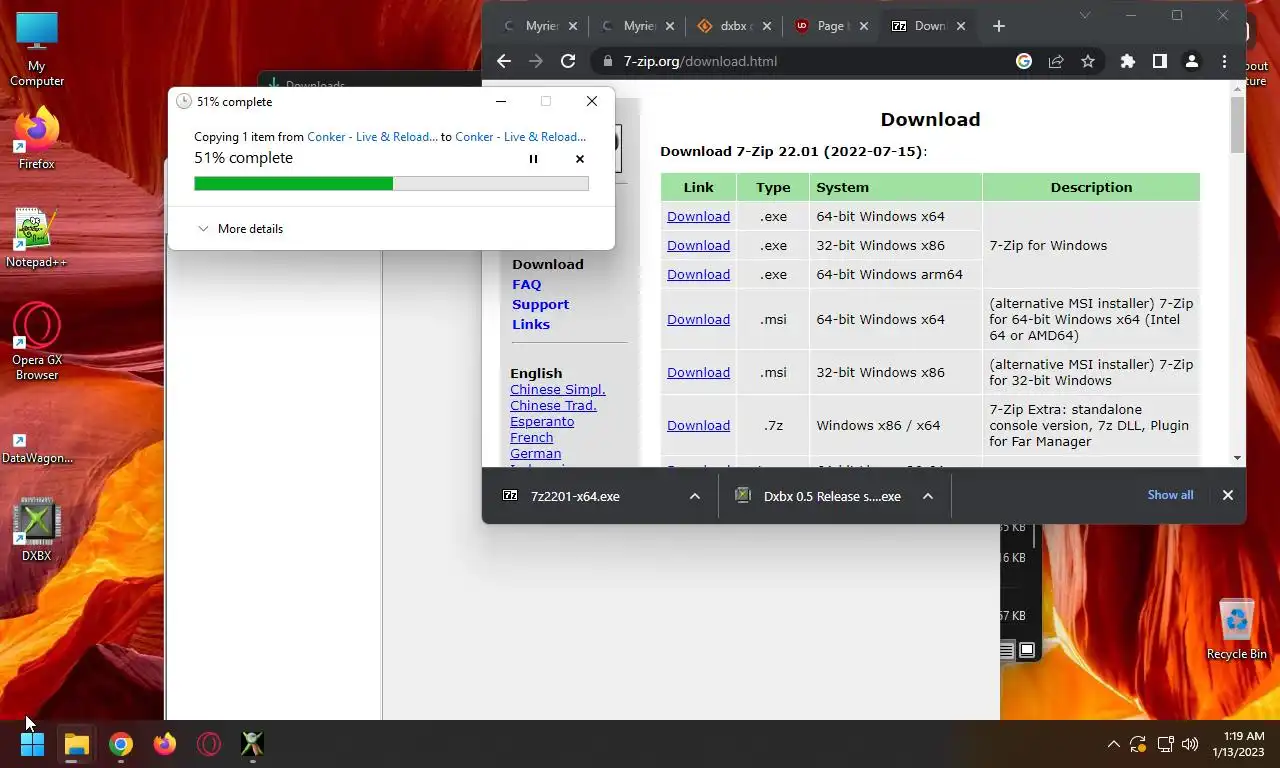Download the 32-bit Windows x86 .msi
The image size is (1280, 768).
point(698,372)
